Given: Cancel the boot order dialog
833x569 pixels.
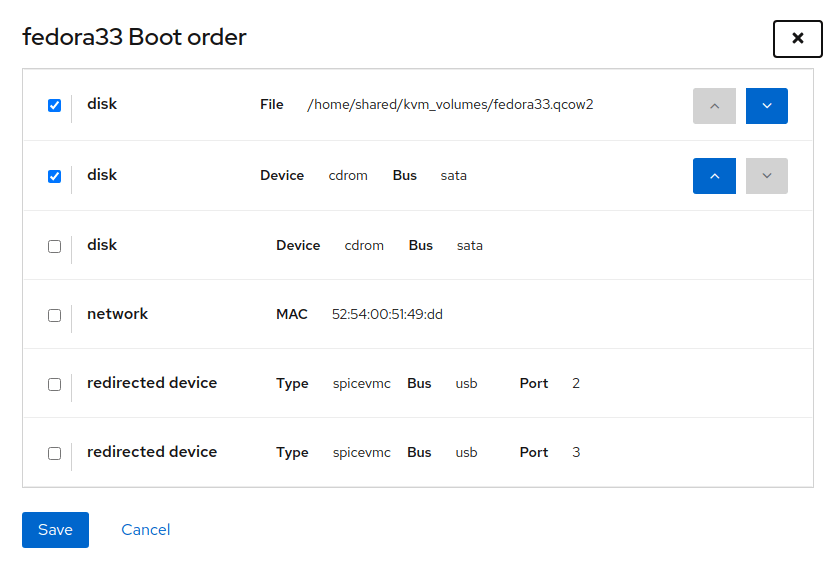Looking at the screenshot, I should 146,530.
